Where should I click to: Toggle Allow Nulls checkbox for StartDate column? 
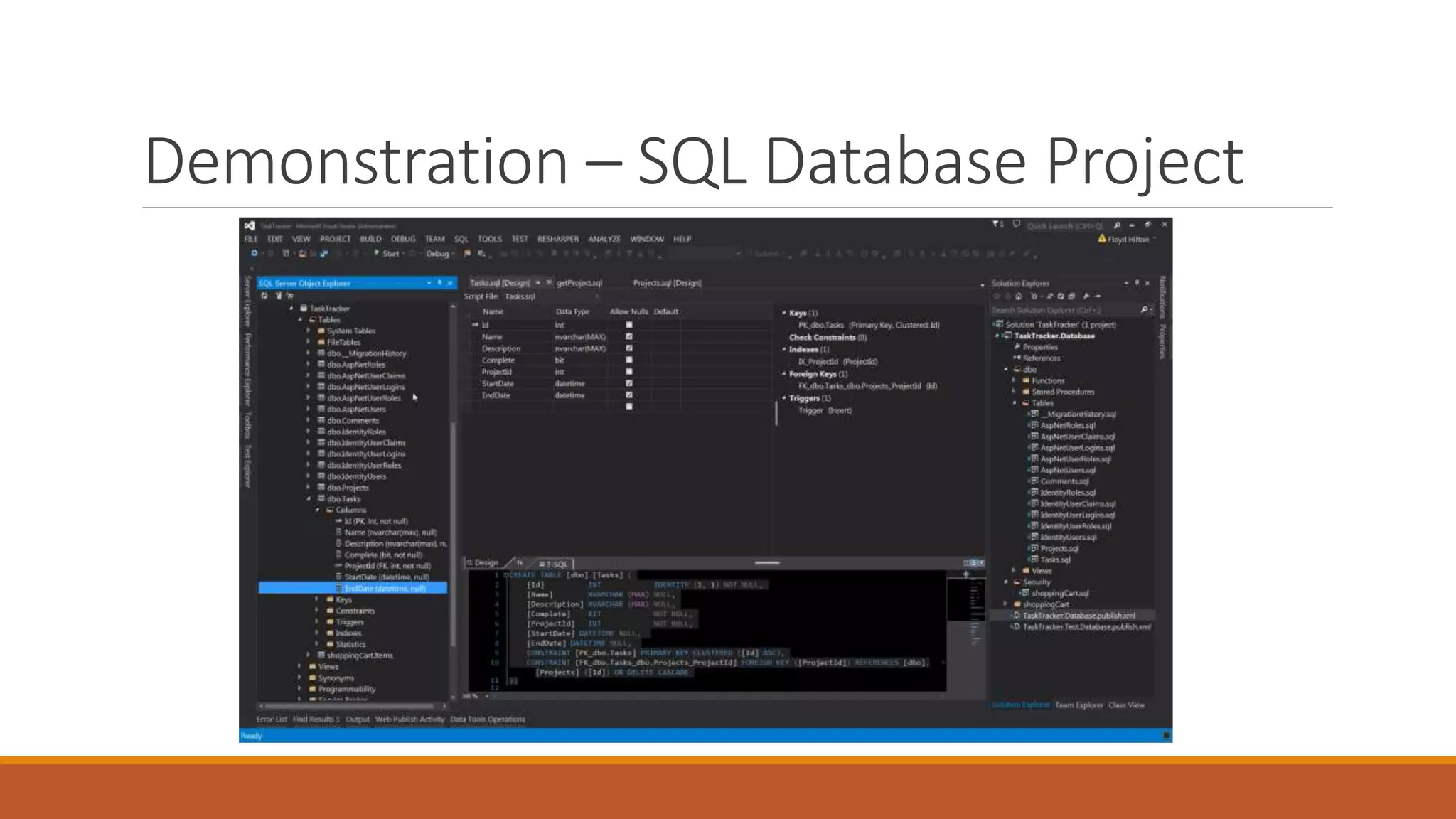tap(629, 383)
